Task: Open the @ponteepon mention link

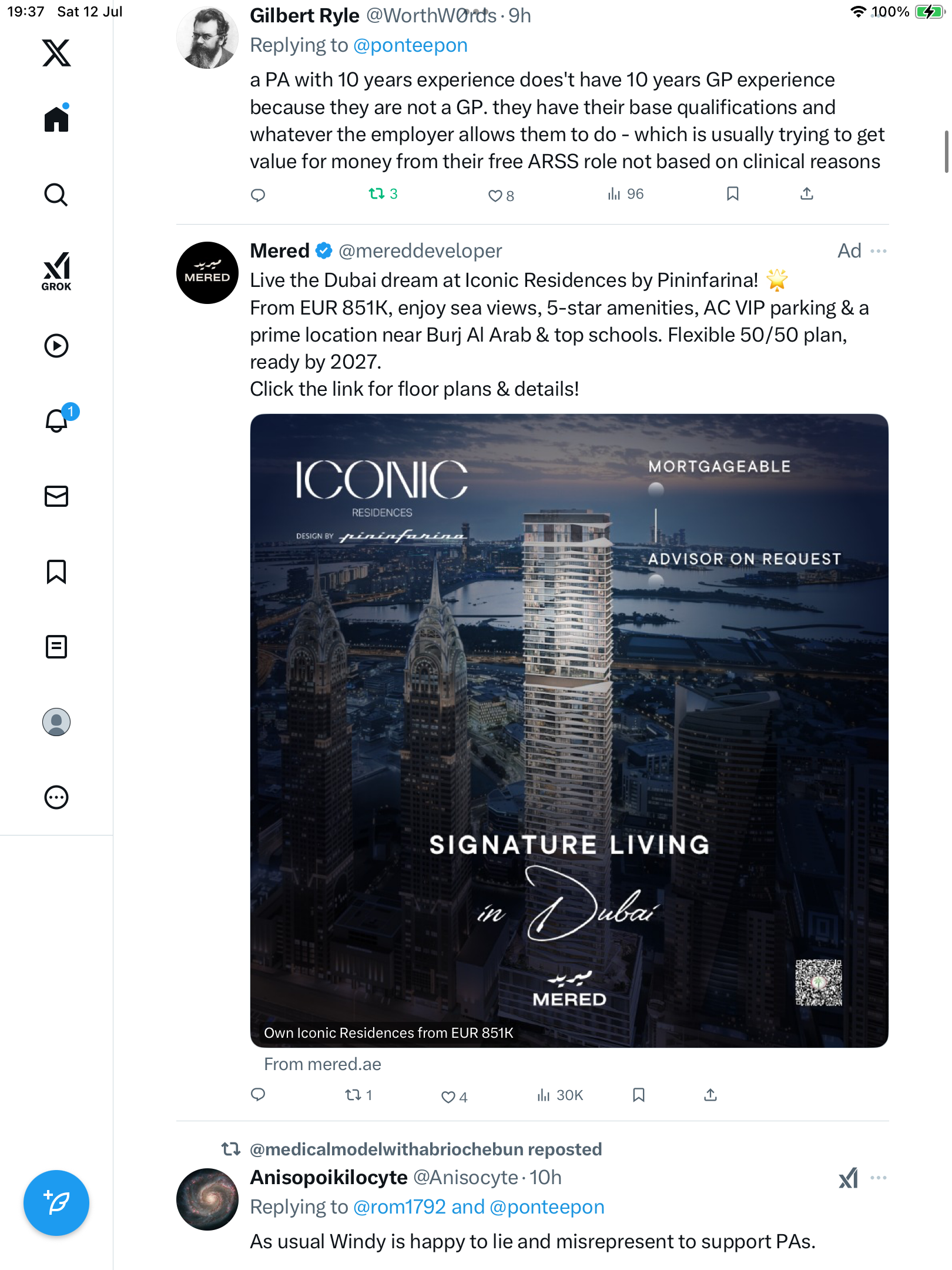Action: 410,45
